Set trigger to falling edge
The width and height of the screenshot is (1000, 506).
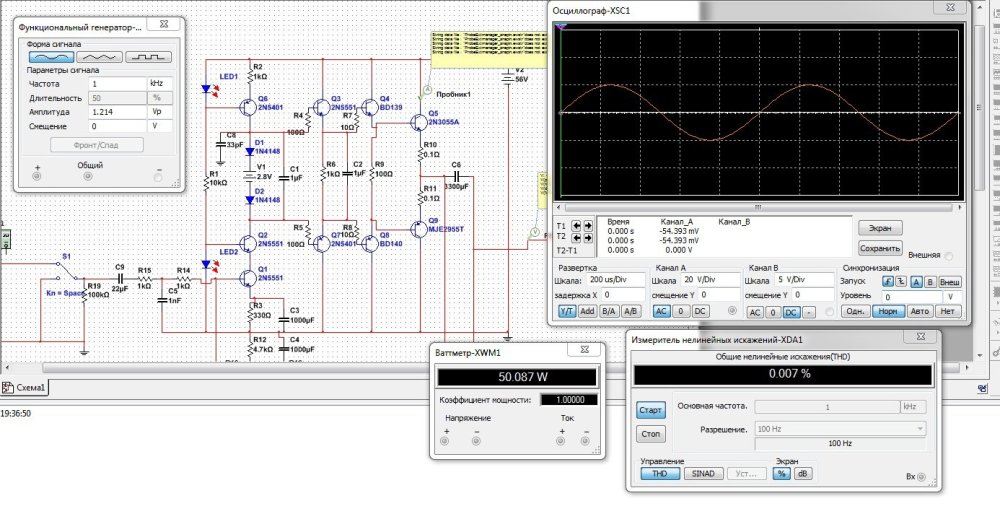click(x=901, y=282)
